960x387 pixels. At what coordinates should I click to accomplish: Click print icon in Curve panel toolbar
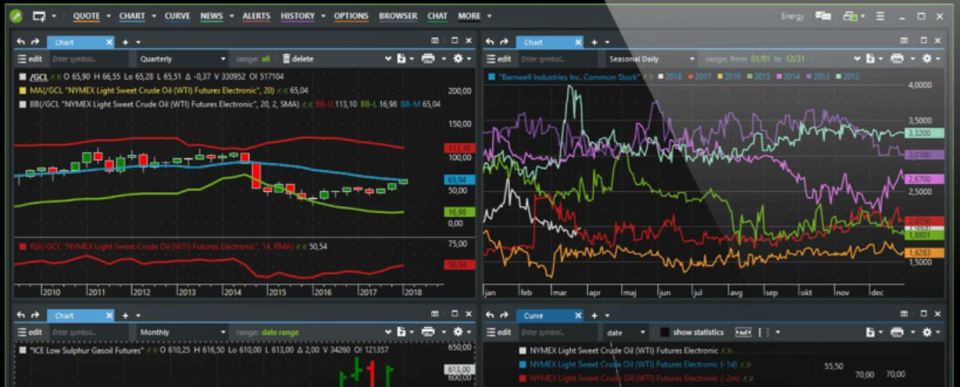pyautogui.click(x=897, y=332)
